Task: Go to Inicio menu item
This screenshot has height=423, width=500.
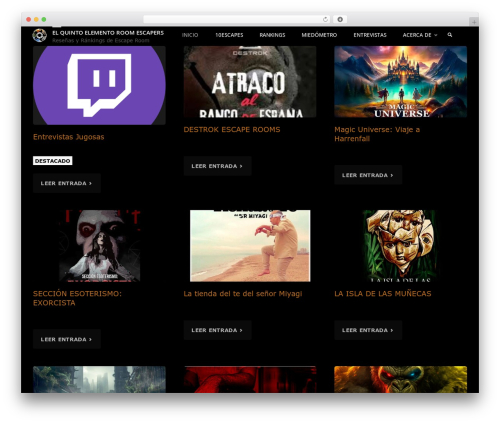Action: 190,35
